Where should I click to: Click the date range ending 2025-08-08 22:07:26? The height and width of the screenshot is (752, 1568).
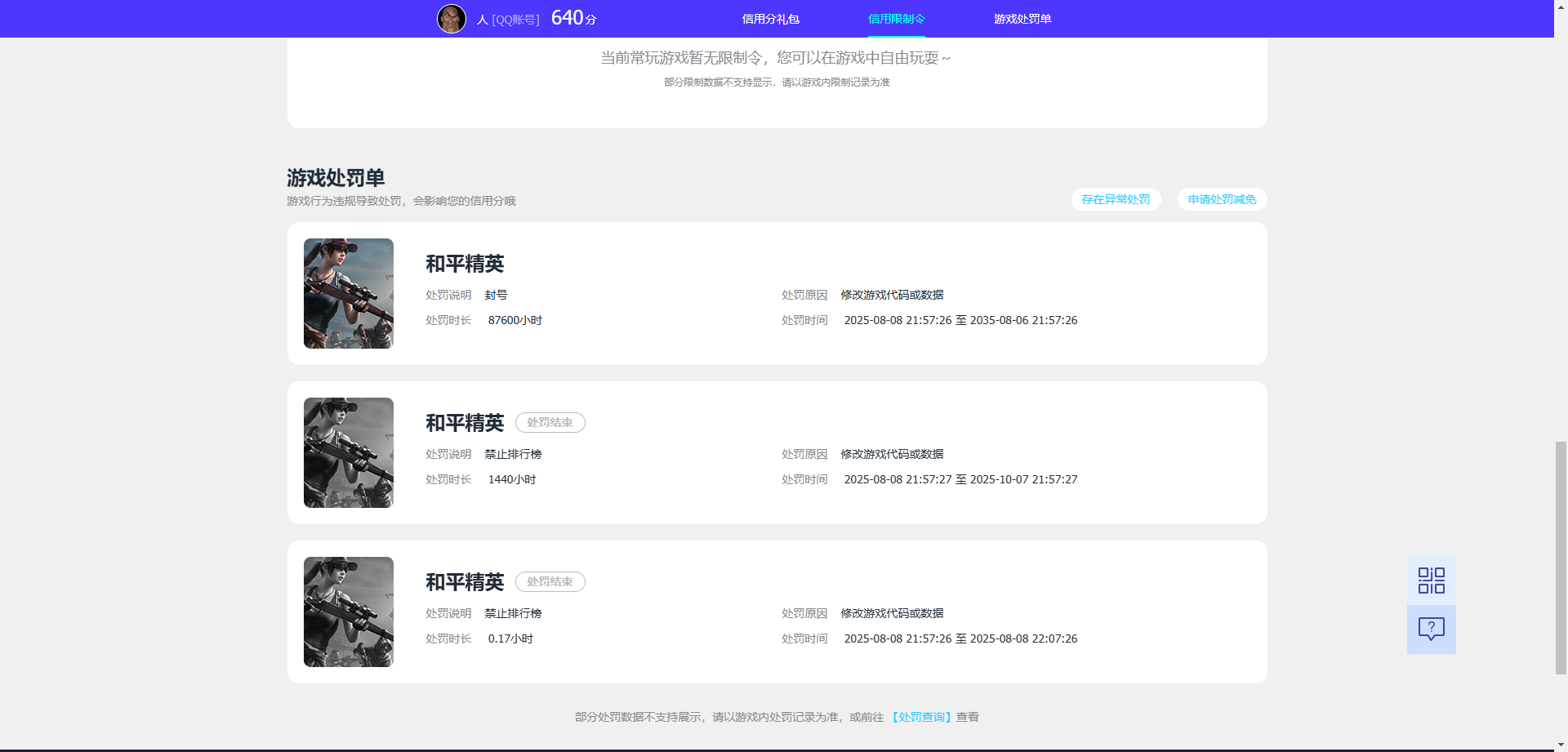[960, 639]
